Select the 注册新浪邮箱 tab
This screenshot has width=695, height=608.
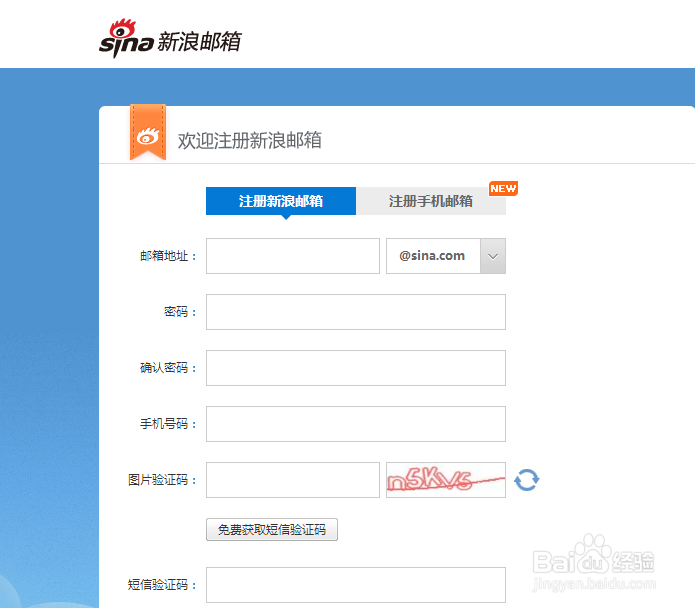281,201
